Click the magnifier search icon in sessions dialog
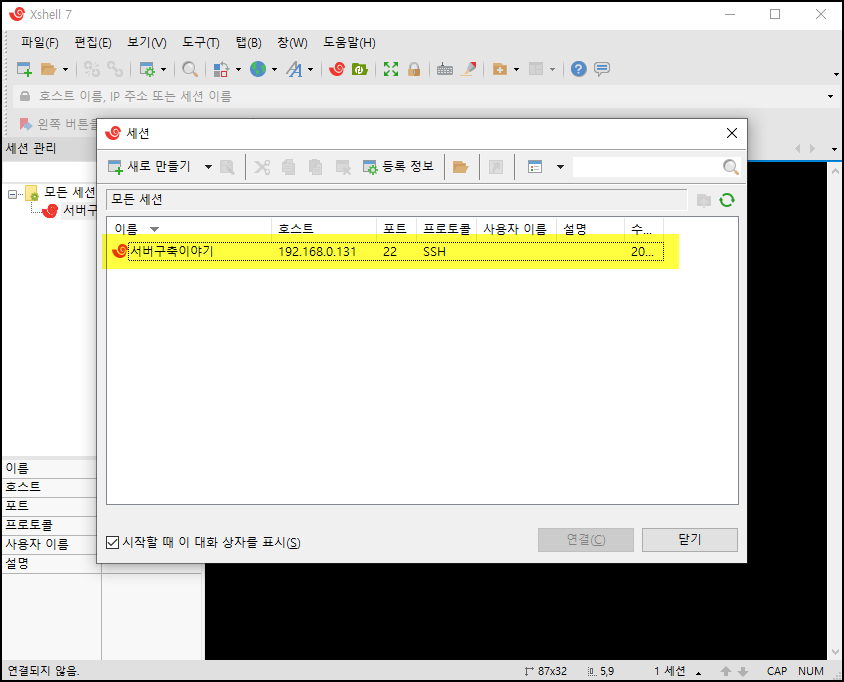 pos(730,167)
